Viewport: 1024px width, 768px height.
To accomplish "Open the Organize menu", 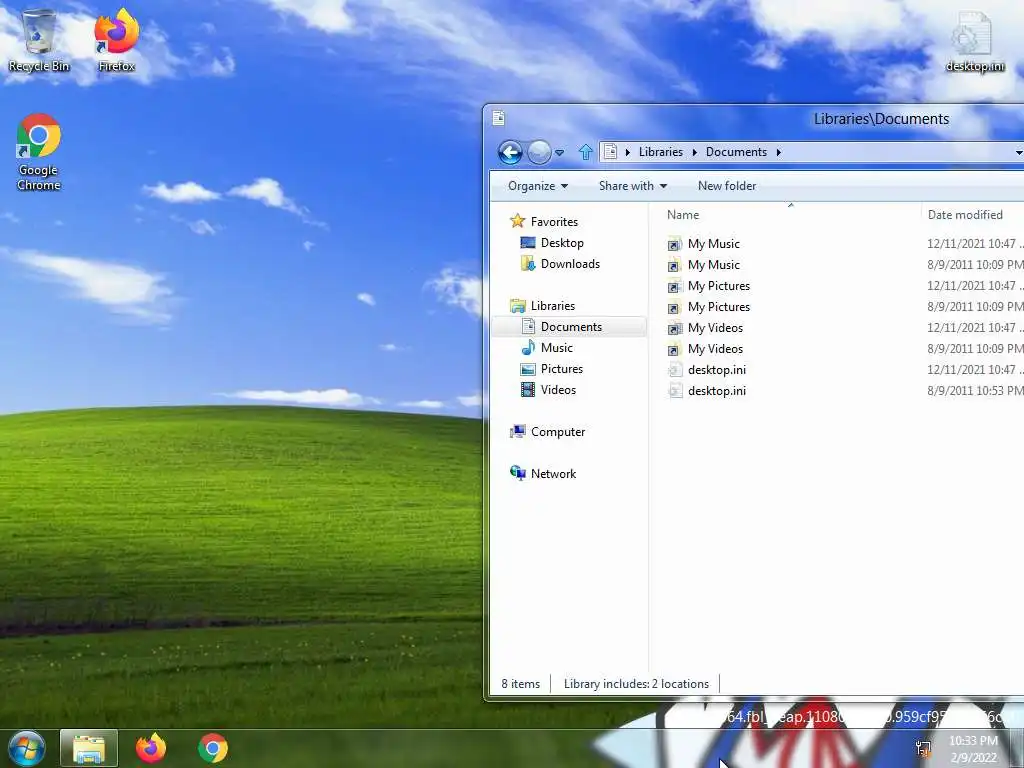I will (537, 186).
